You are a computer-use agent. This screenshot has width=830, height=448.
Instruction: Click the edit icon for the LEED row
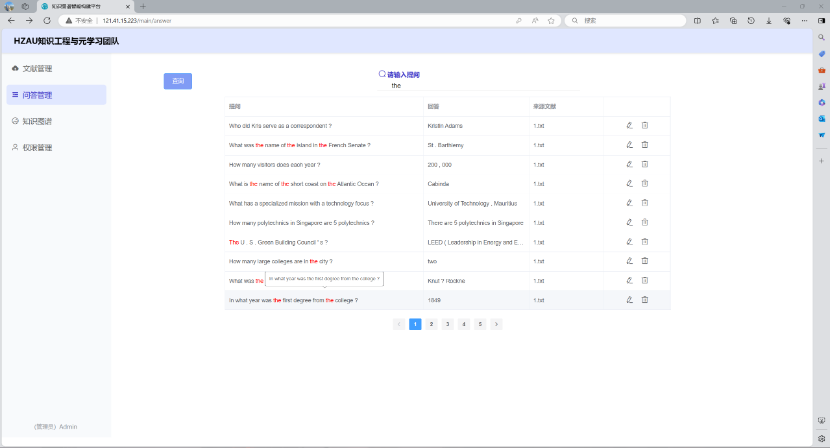pos(629,242)
